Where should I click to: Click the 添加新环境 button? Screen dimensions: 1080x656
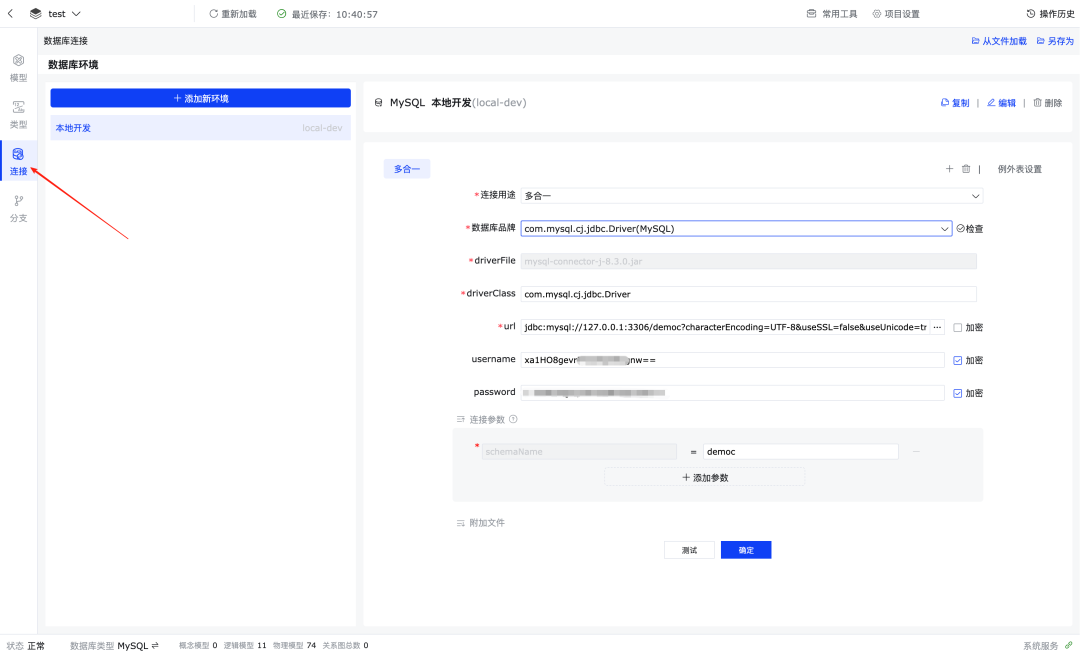[200, 99]
